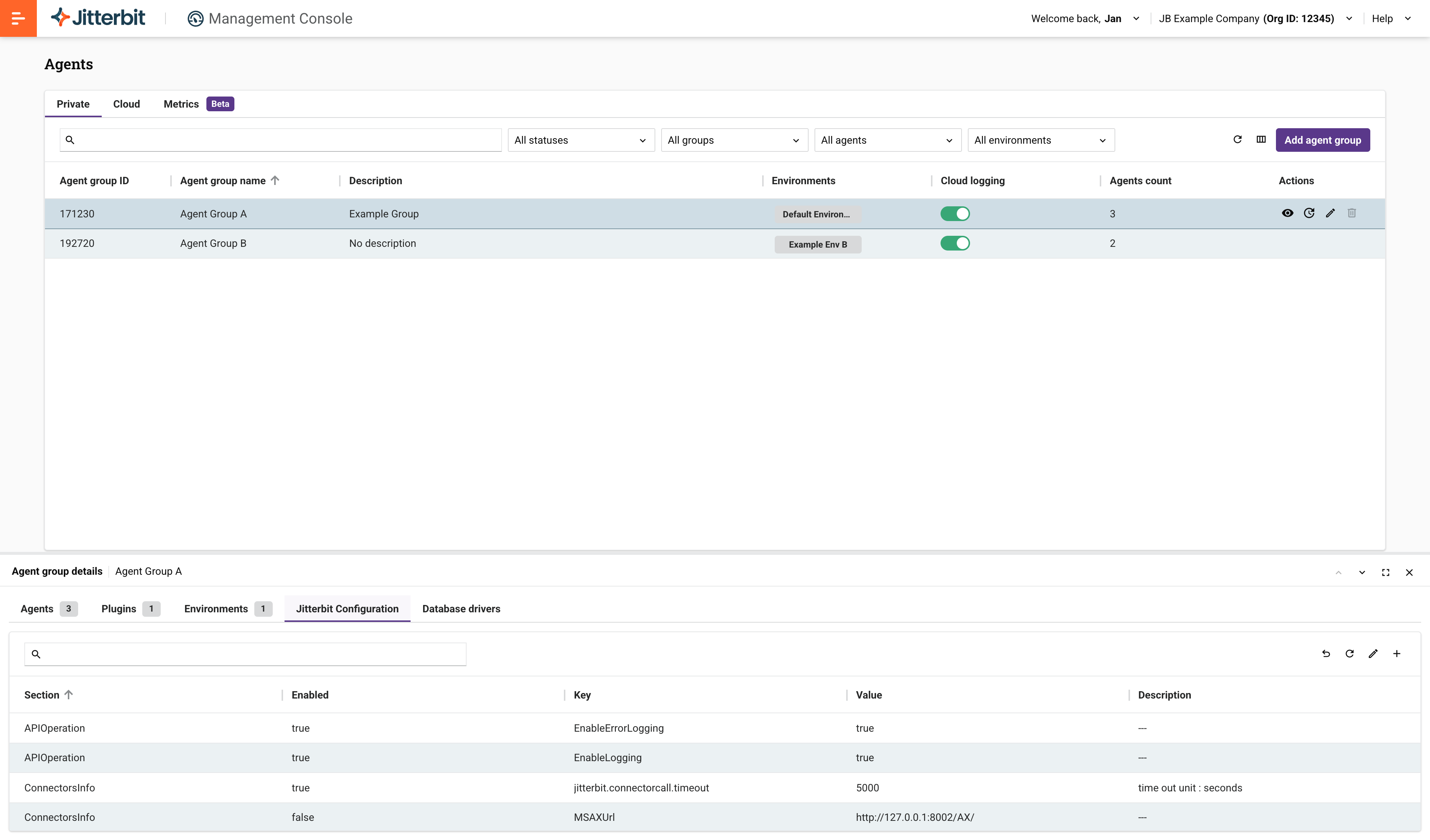The height and width of the screenshot is (840, 1430).
Task: Click the Management Console gauge icon
Action: pyautogui.click(x=195, y=19)
